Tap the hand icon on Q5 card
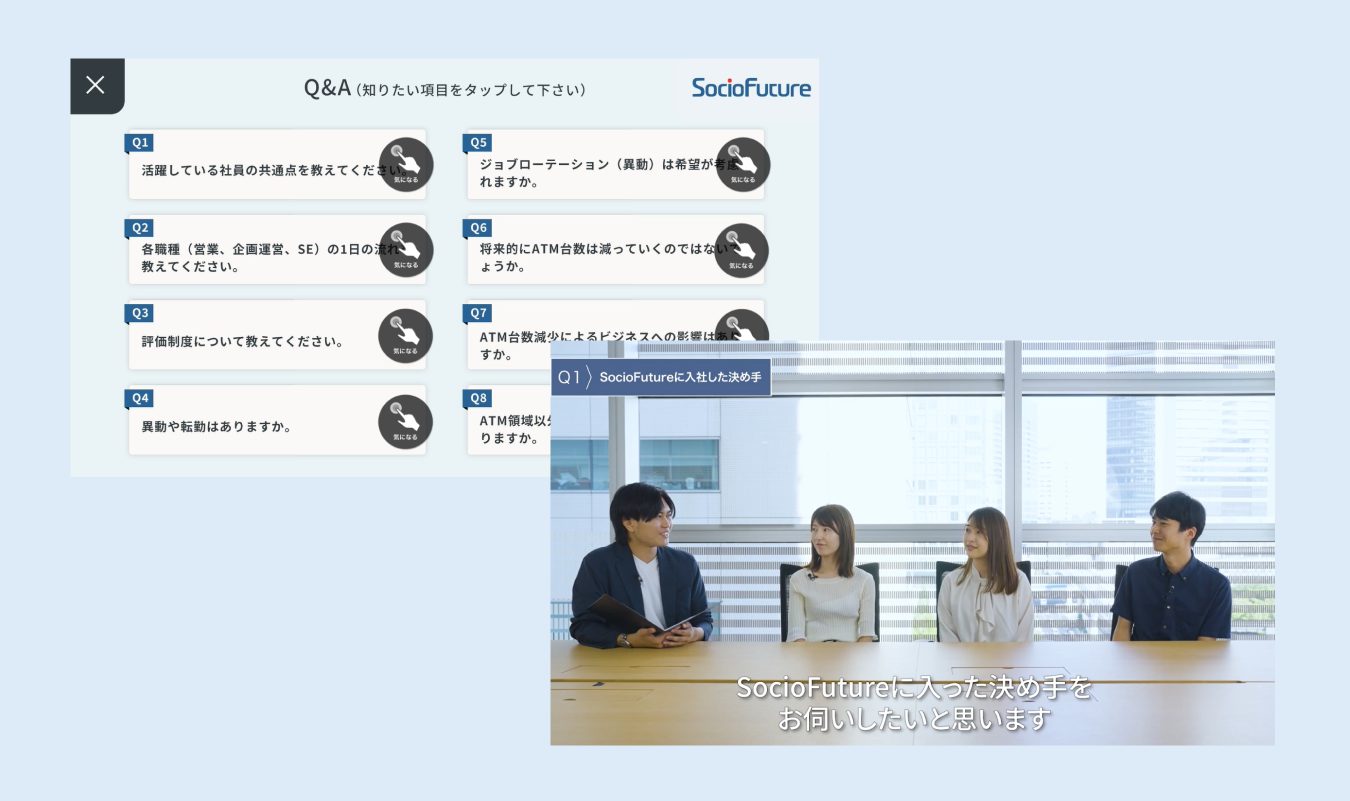1350x801 pixels. pyautogui.click(x=743, y=164)
